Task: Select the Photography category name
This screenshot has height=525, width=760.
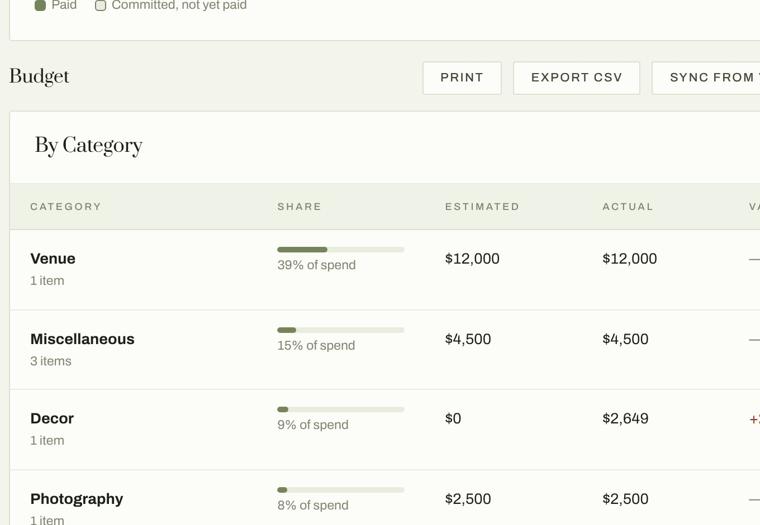Action: point(77,499)
